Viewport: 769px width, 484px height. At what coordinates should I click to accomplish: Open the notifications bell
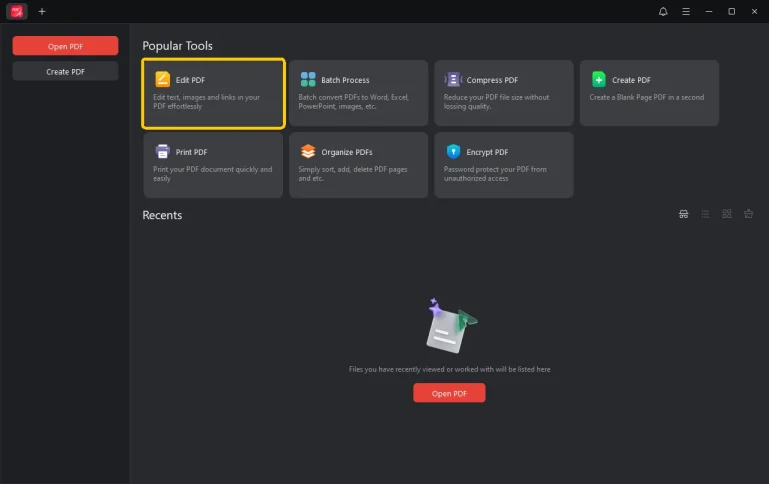(663, 11)
